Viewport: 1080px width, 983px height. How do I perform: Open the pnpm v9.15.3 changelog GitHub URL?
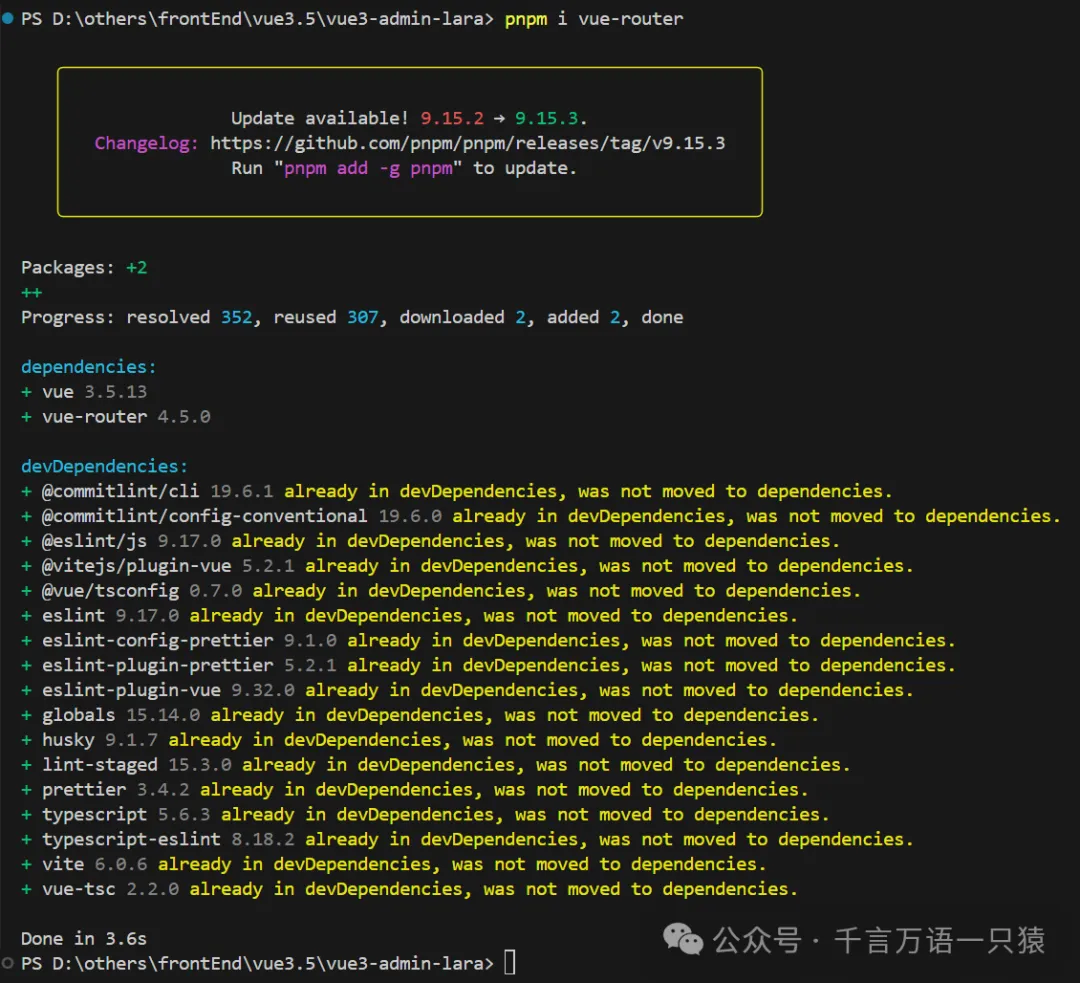coord(467,143)
